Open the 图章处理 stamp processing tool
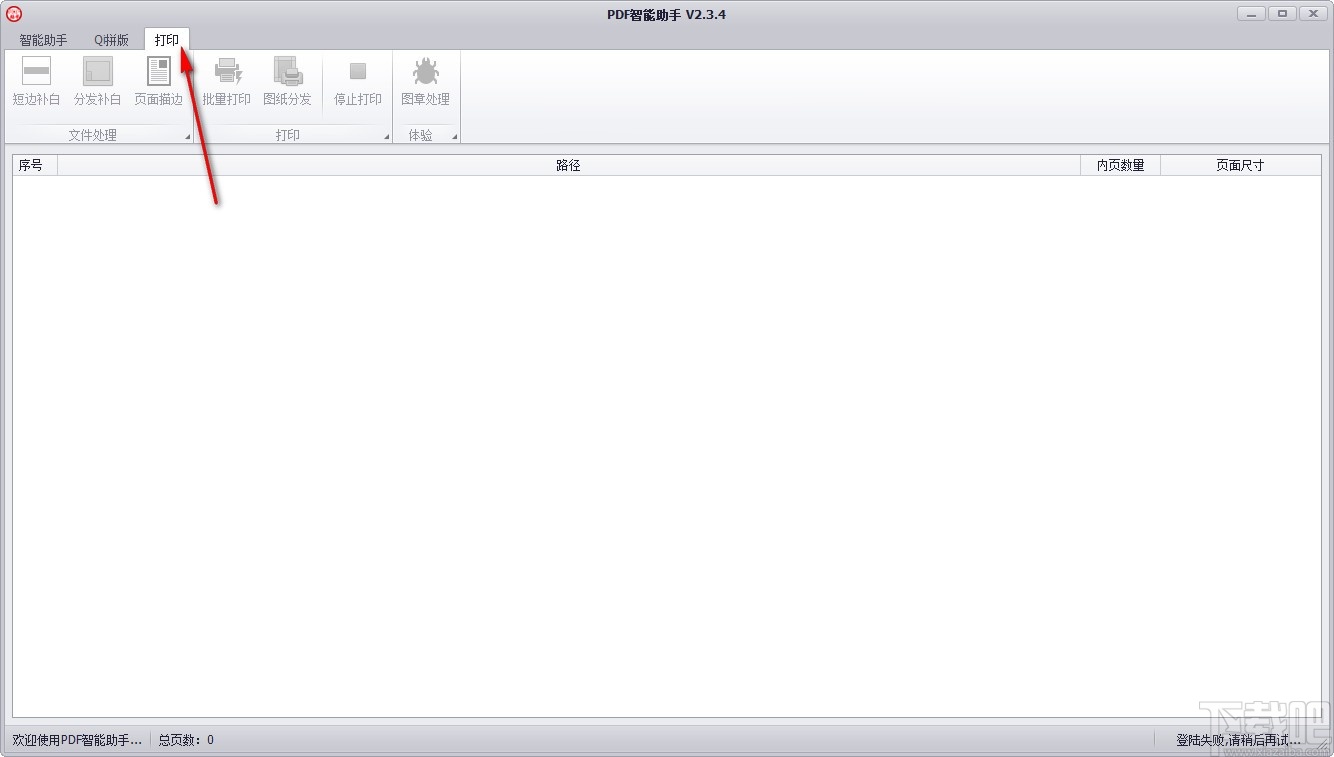1334x757 pixels. click(x=425, y=80)
